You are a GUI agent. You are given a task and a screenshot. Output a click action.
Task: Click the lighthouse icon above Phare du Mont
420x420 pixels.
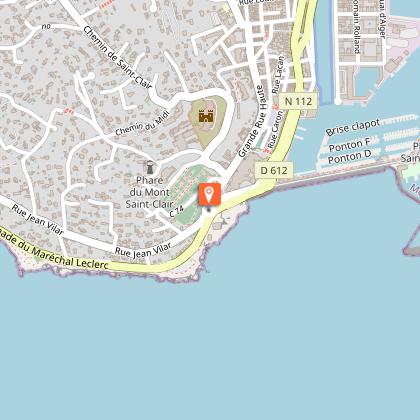[x=150, y=167]
